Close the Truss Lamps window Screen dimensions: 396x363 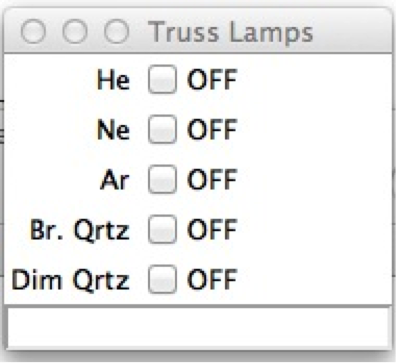pos(33,31)
